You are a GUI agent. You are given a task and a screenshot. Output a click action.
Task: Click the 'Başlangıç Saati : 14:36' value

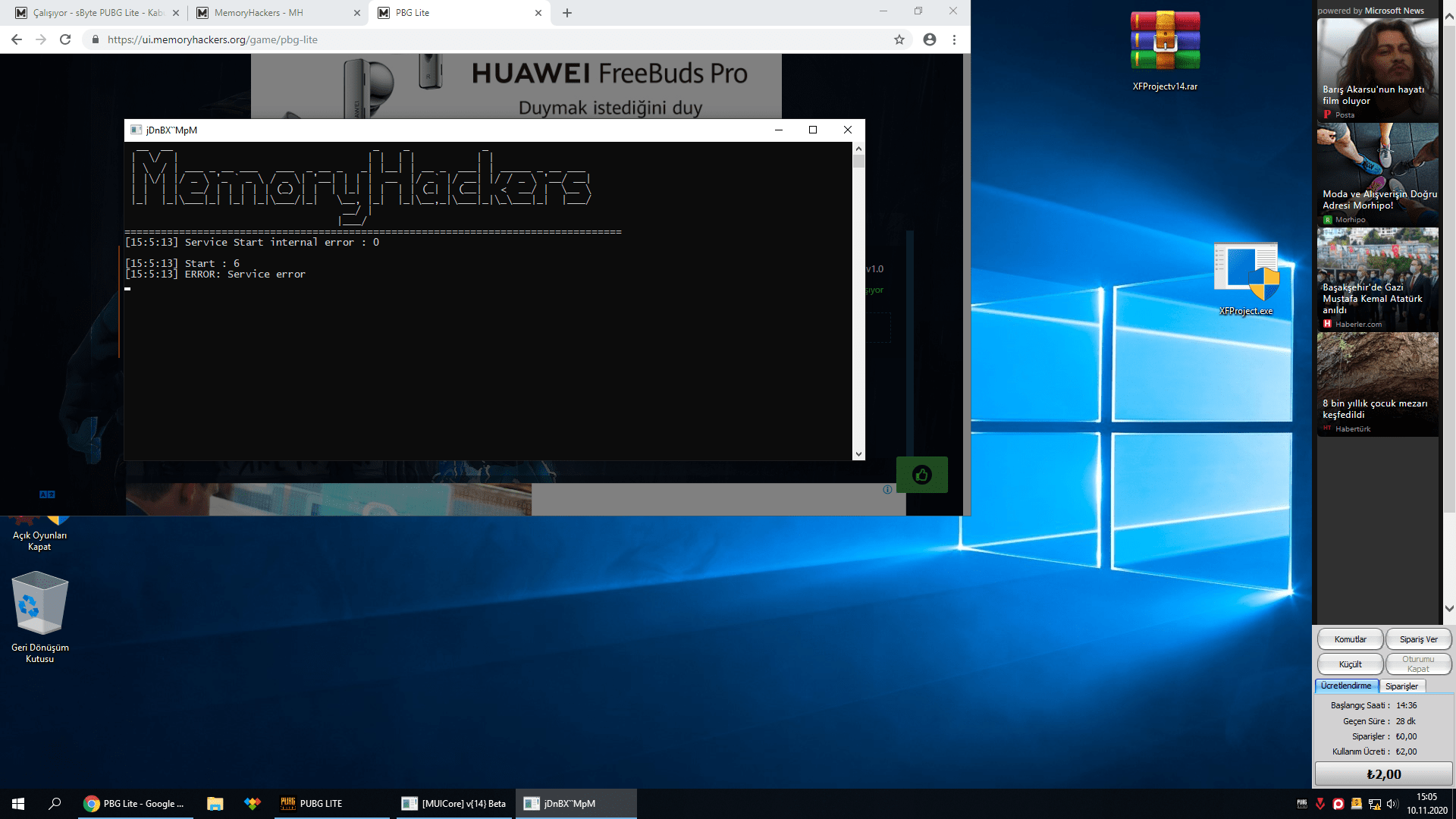click(x=1406, y=705)
